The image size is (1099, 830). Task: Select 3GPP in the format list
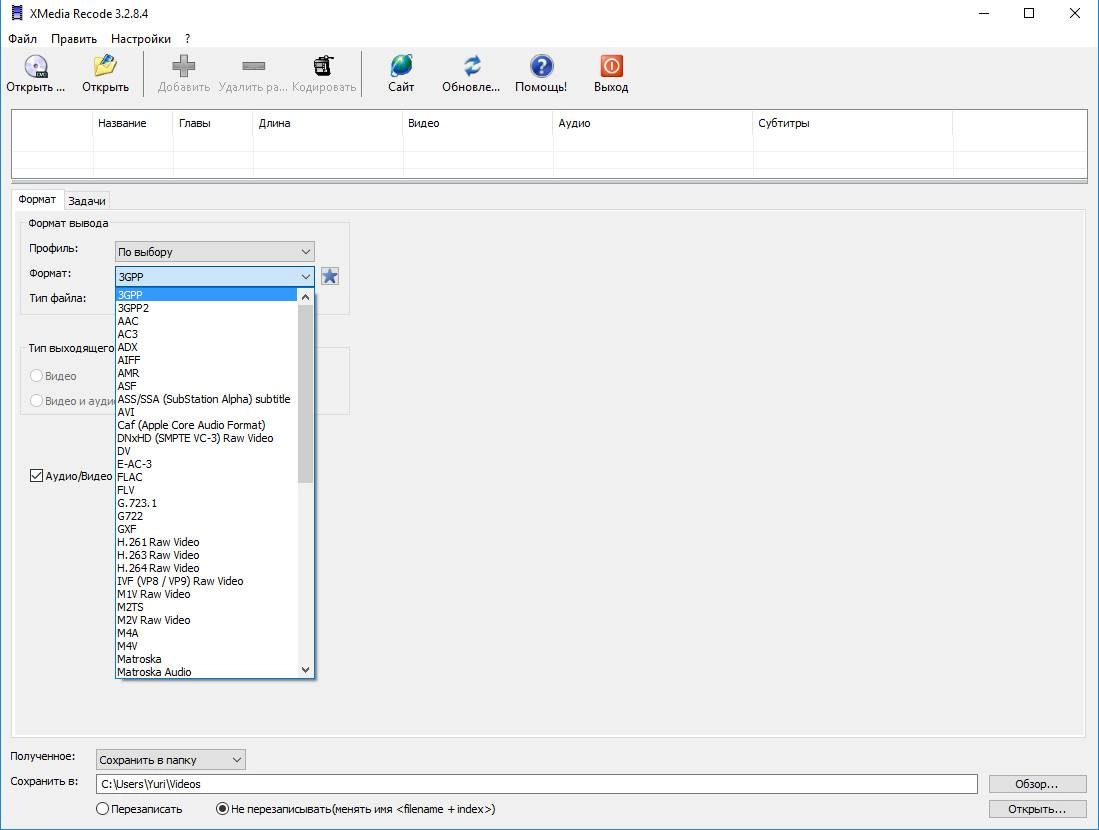click(x=207, y=295)
